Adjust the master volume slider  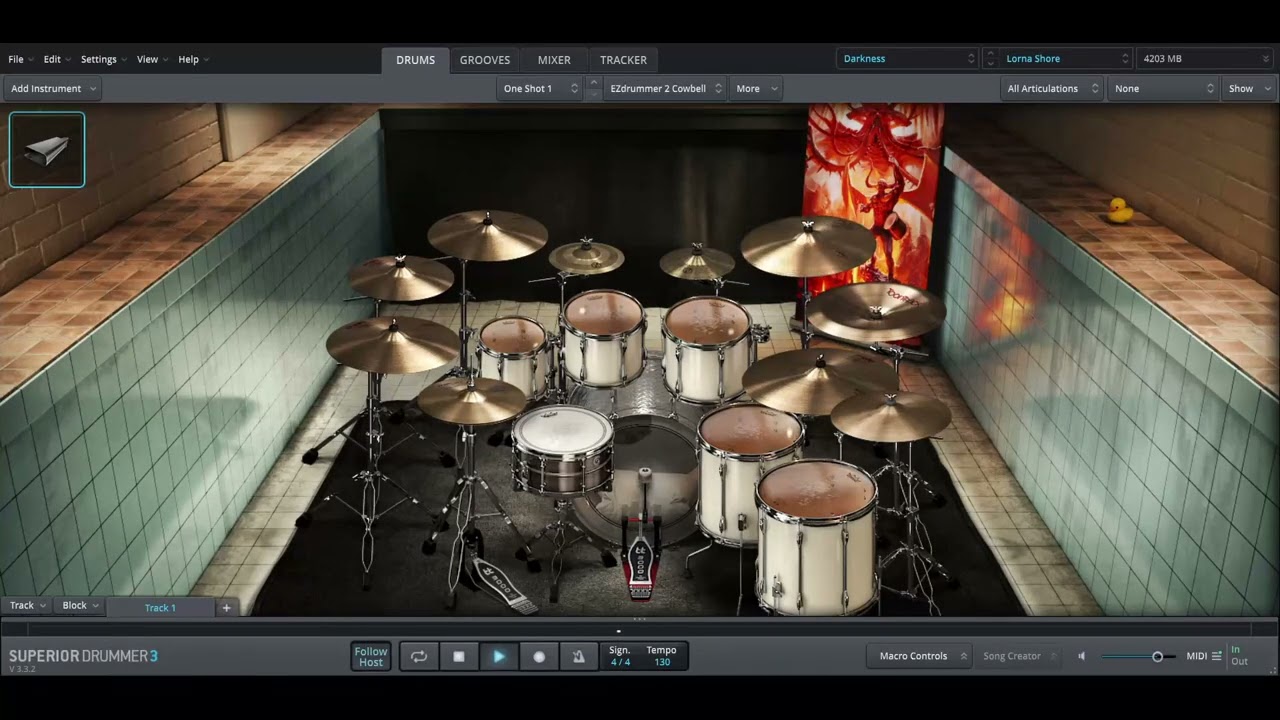pos(1138,656)
